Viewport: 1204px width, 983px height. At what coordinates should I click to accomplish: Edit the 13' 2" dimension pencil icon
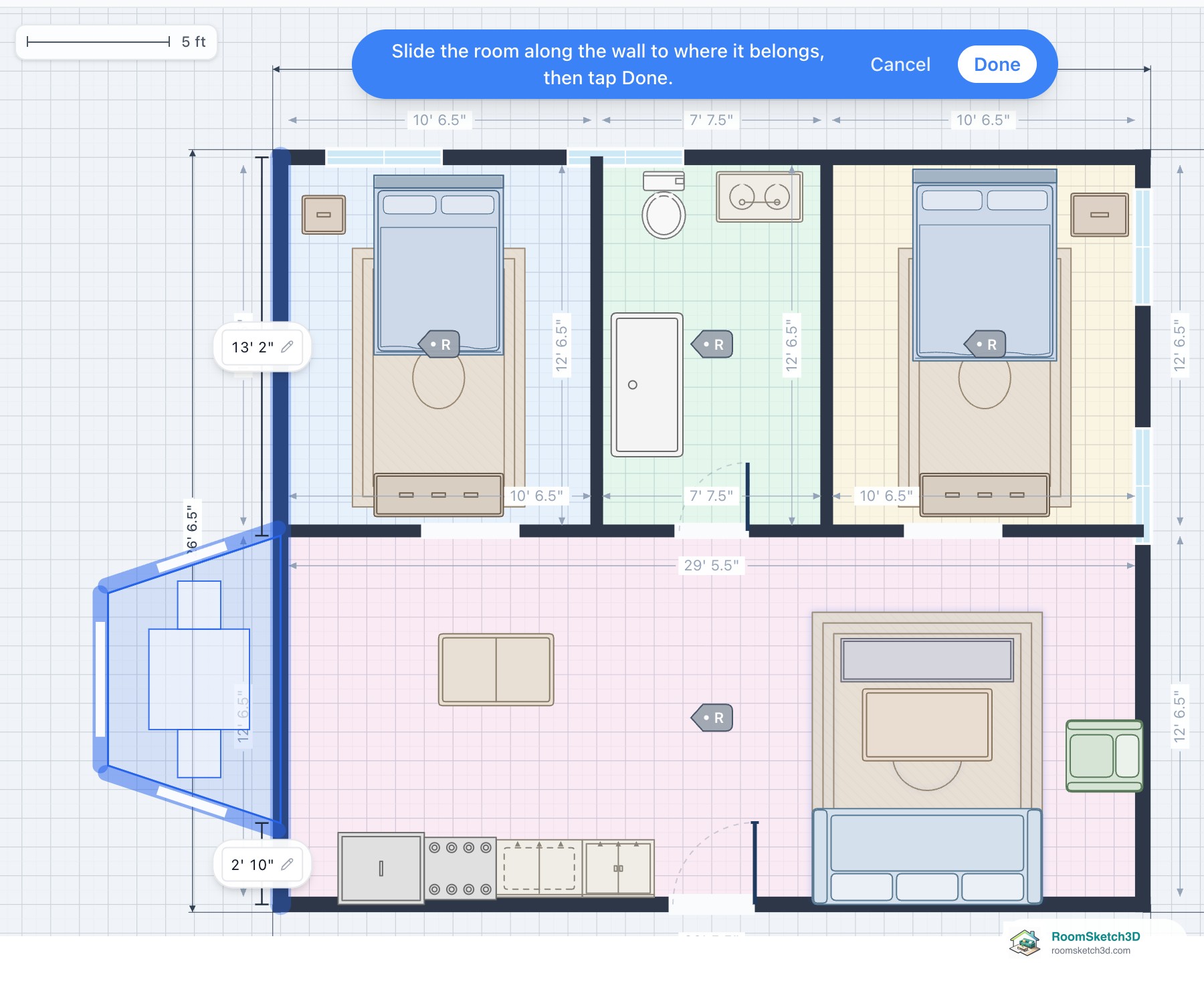tap(288, 346)
